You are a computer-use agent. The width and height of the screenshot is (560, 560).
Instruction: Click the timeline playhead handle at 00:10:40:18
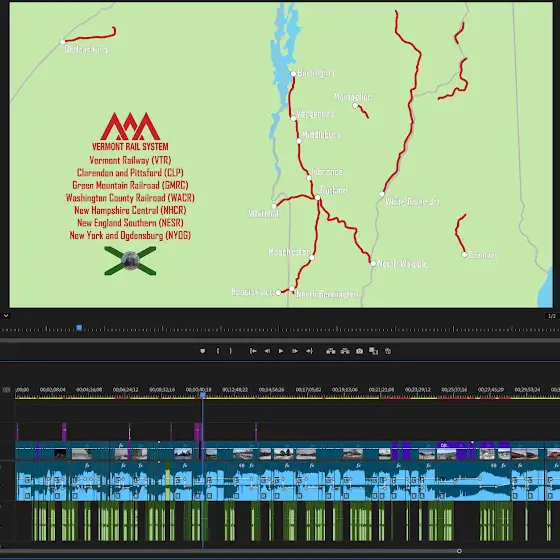(x=203, y=395)
